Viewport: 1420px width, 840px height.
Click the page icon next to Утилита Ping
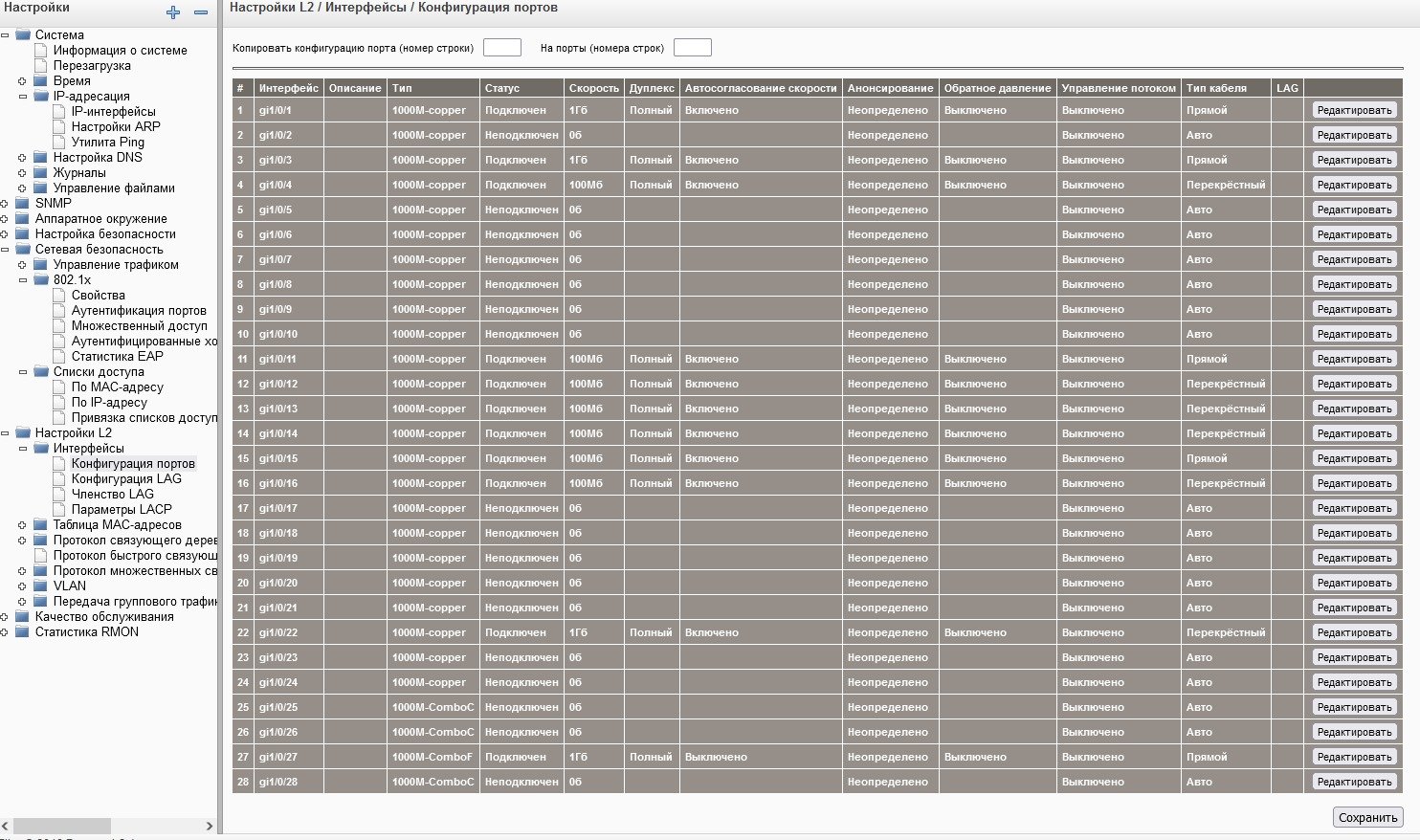tap(59, 142)
